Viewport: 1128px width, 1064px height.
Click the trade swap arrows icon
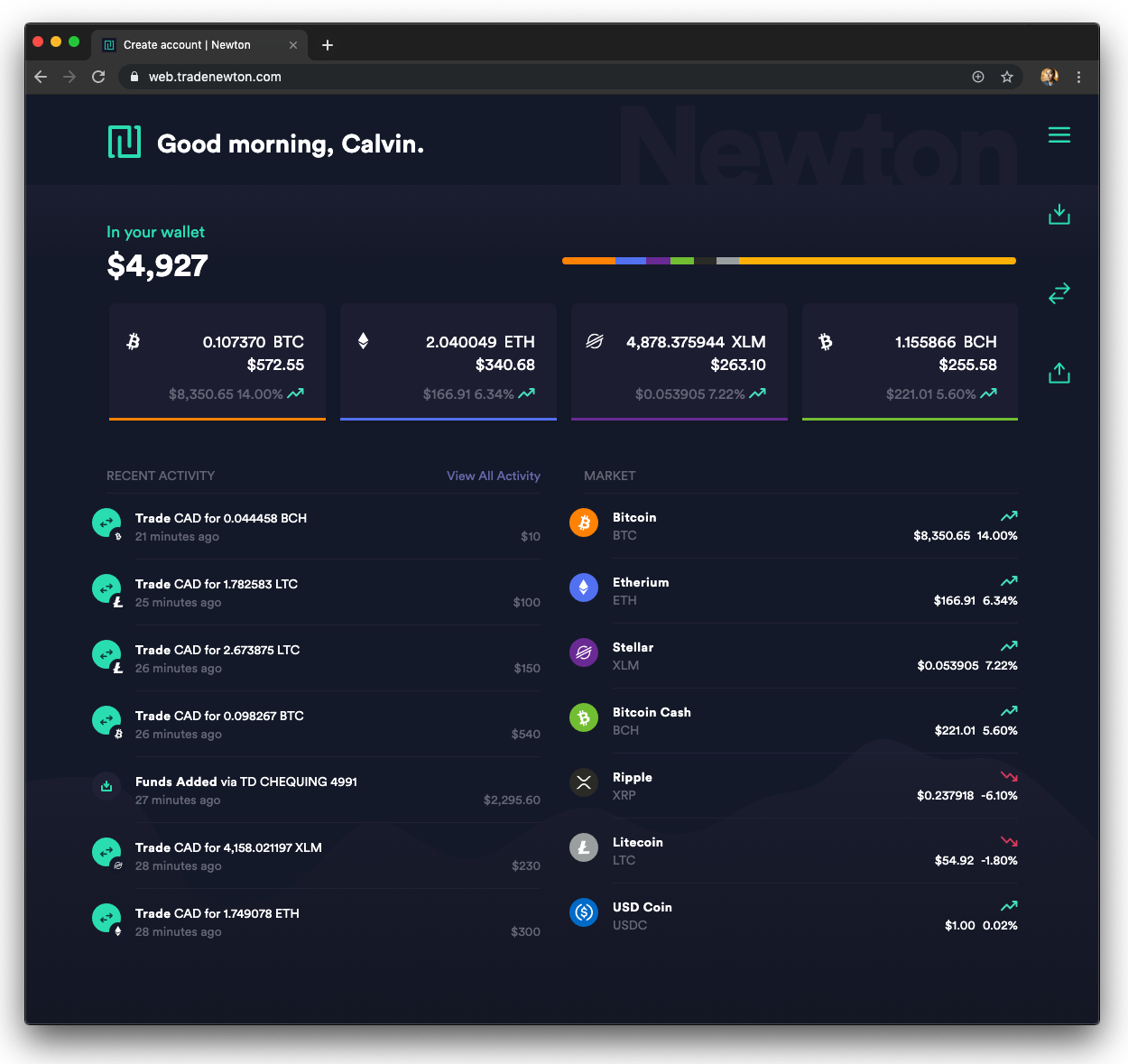(x=1059, y=293)
